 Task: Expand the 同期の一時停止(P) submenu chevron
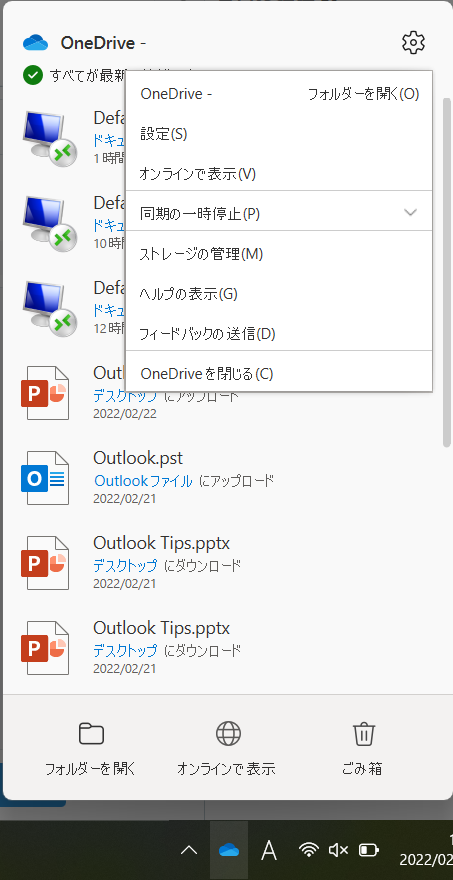pos(411,212)
